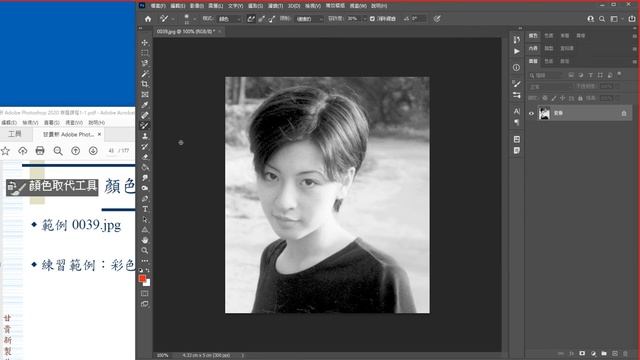This screenshot has width=640, height=360.
Task: Open the Photoshop File menu
Action: point(158,6)
